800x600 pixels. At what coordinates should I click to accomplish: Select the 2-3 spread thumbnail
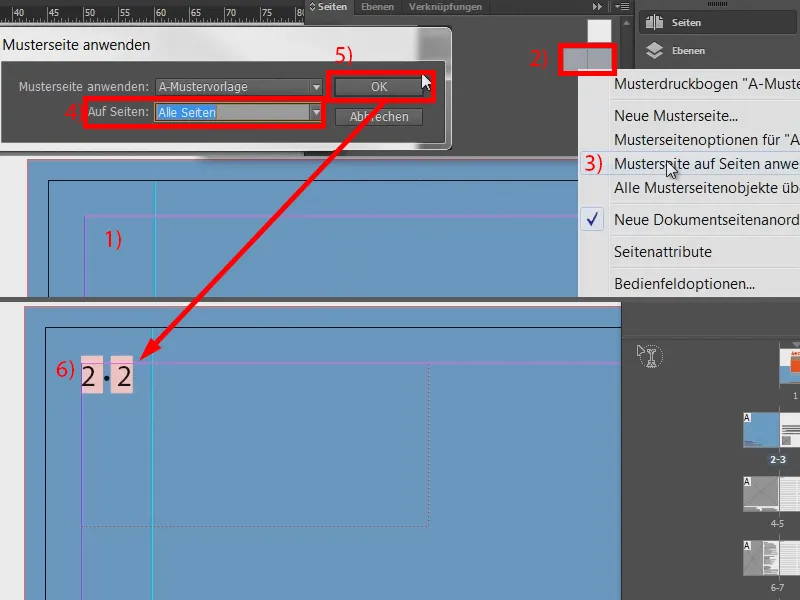pyautogui.click(x=771, y=430)
